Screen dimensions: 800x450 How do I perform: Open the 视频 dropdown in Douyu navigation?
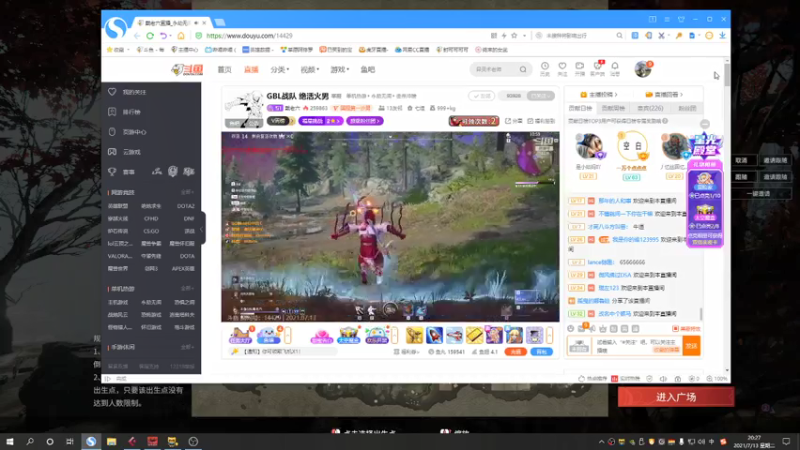coord(309,69)
